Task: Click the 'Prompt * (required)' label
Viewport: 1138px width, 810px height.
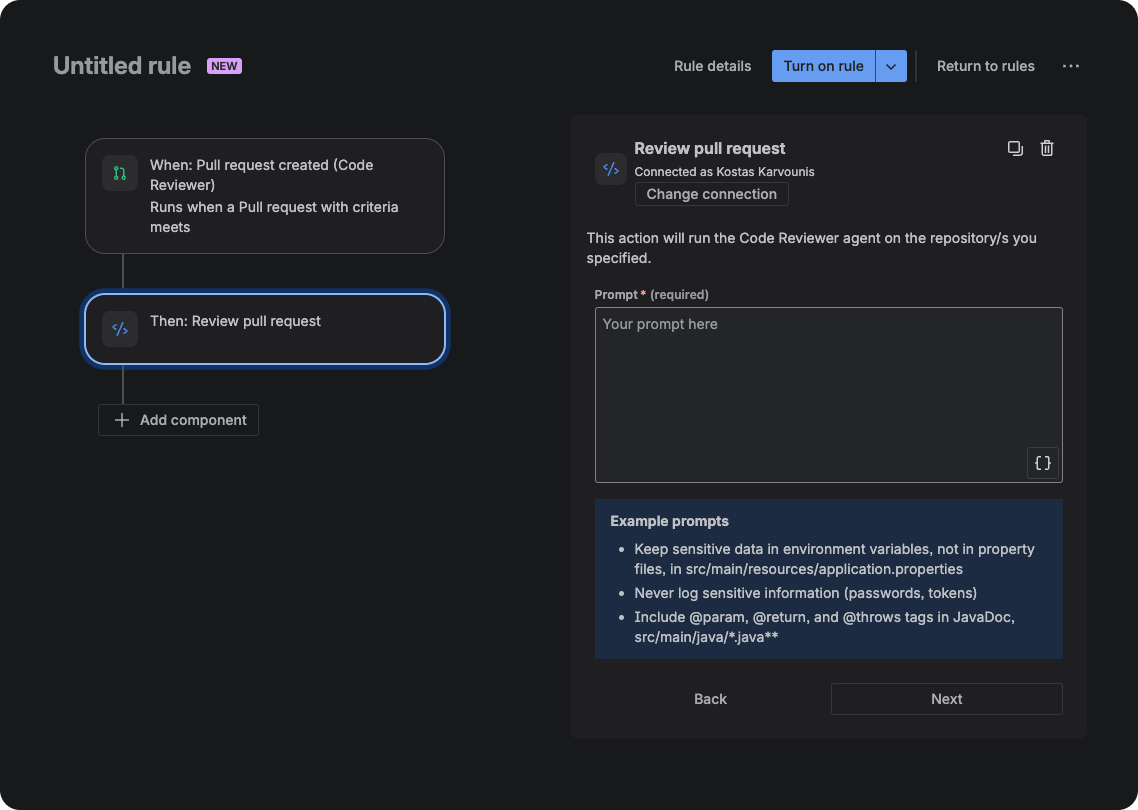Action: [652, 295]
